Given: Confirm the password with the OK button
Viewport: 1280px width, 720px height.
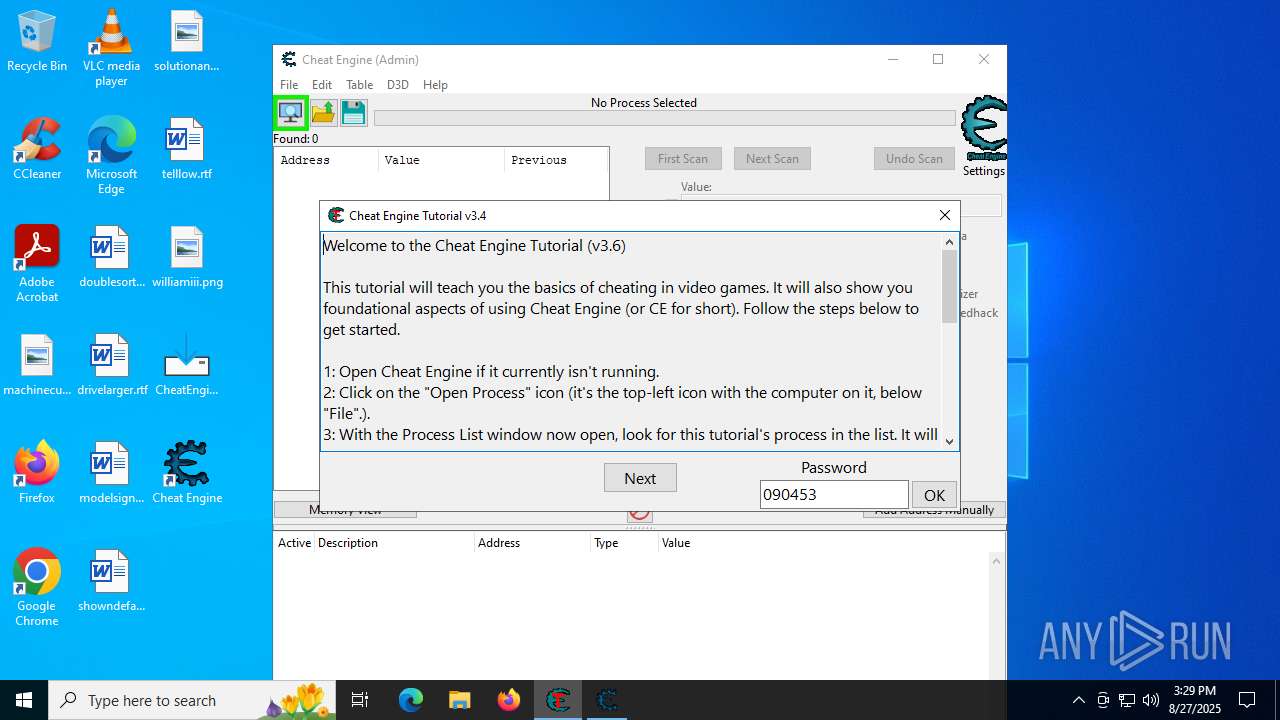Looking at the screenshot, I should pyautogui.click(x=934, y=495).
